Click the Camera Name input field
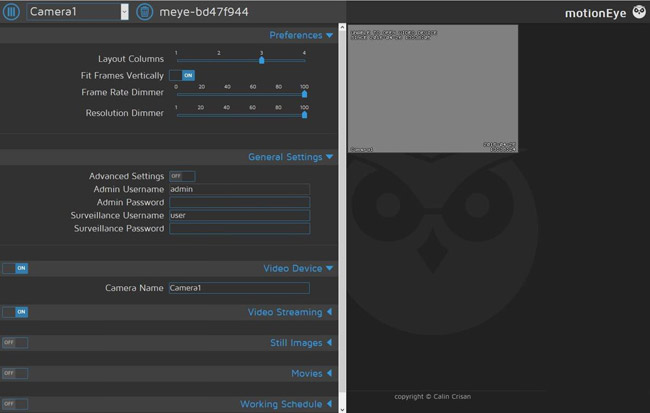This screenshot has width=650, height=413. pyautogui.click(x=239, y=288)
